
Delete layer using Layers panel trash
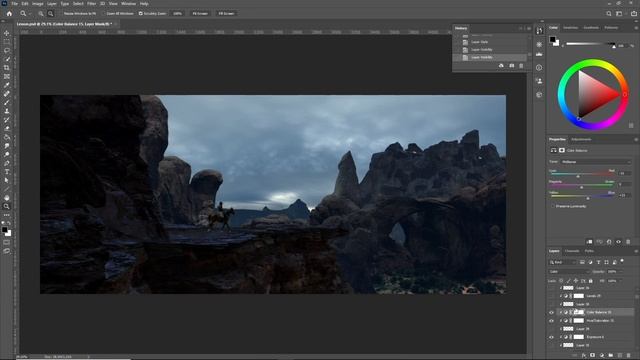629,356
